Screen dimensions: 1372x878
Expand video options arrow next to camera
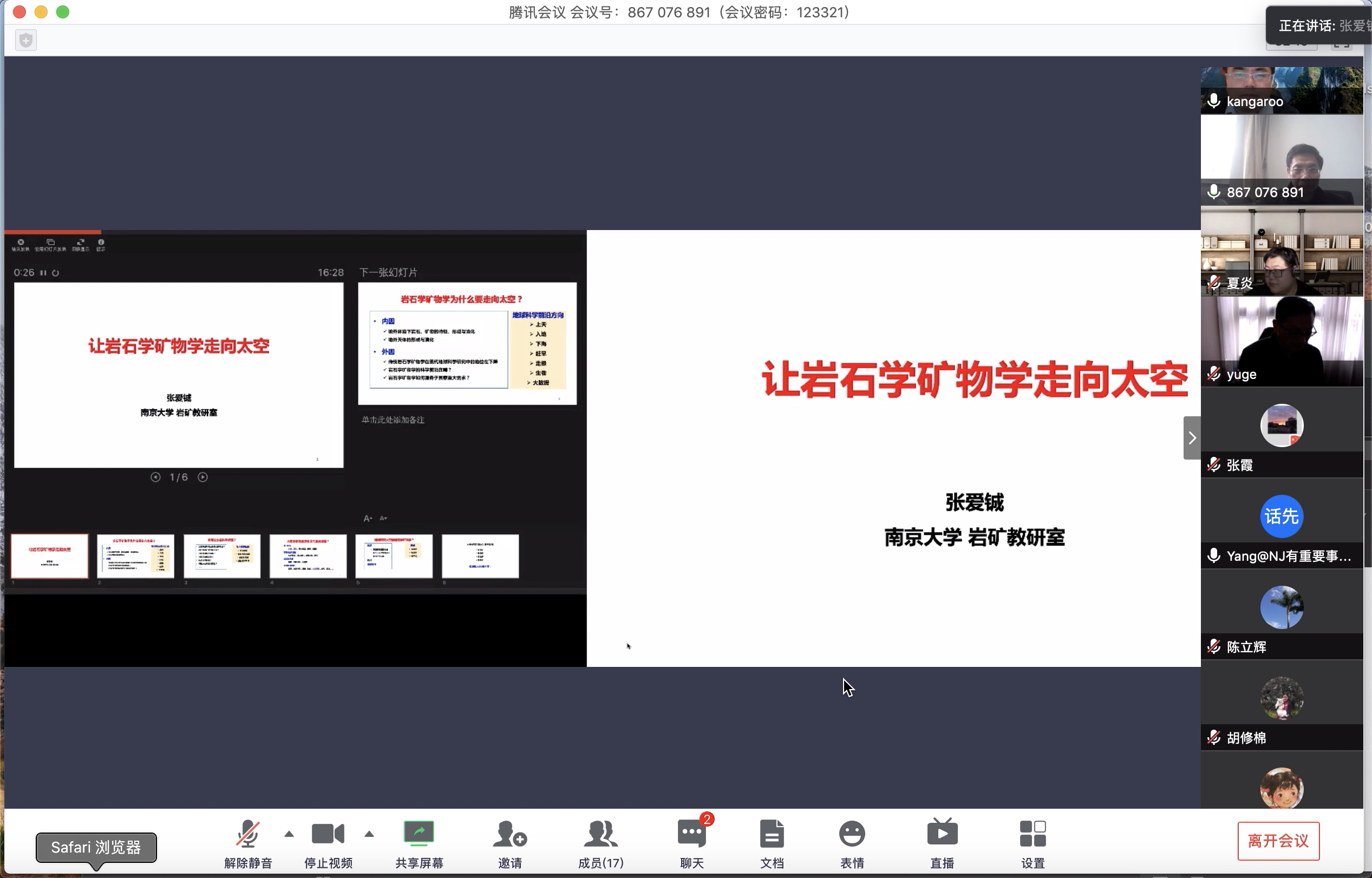(369, 834)
